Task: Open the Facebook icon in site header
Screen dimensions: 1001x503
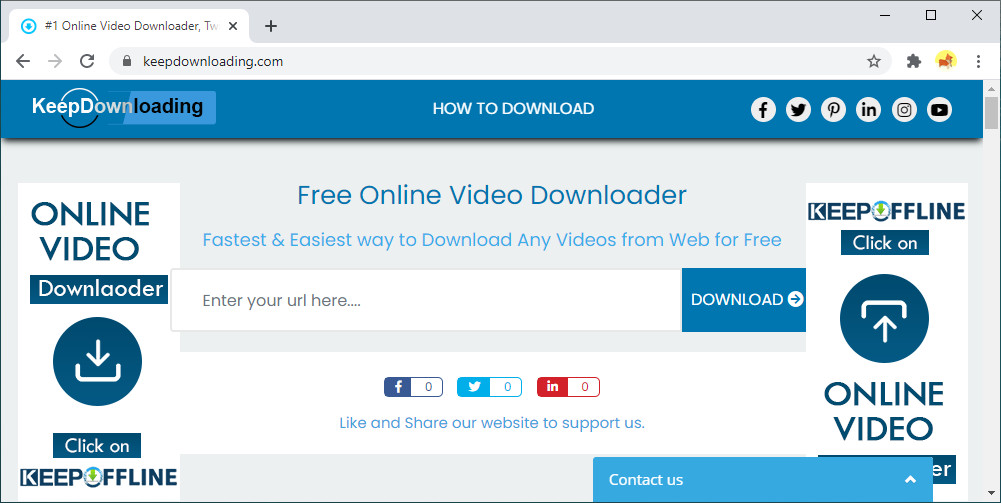Action: point(763,109)
